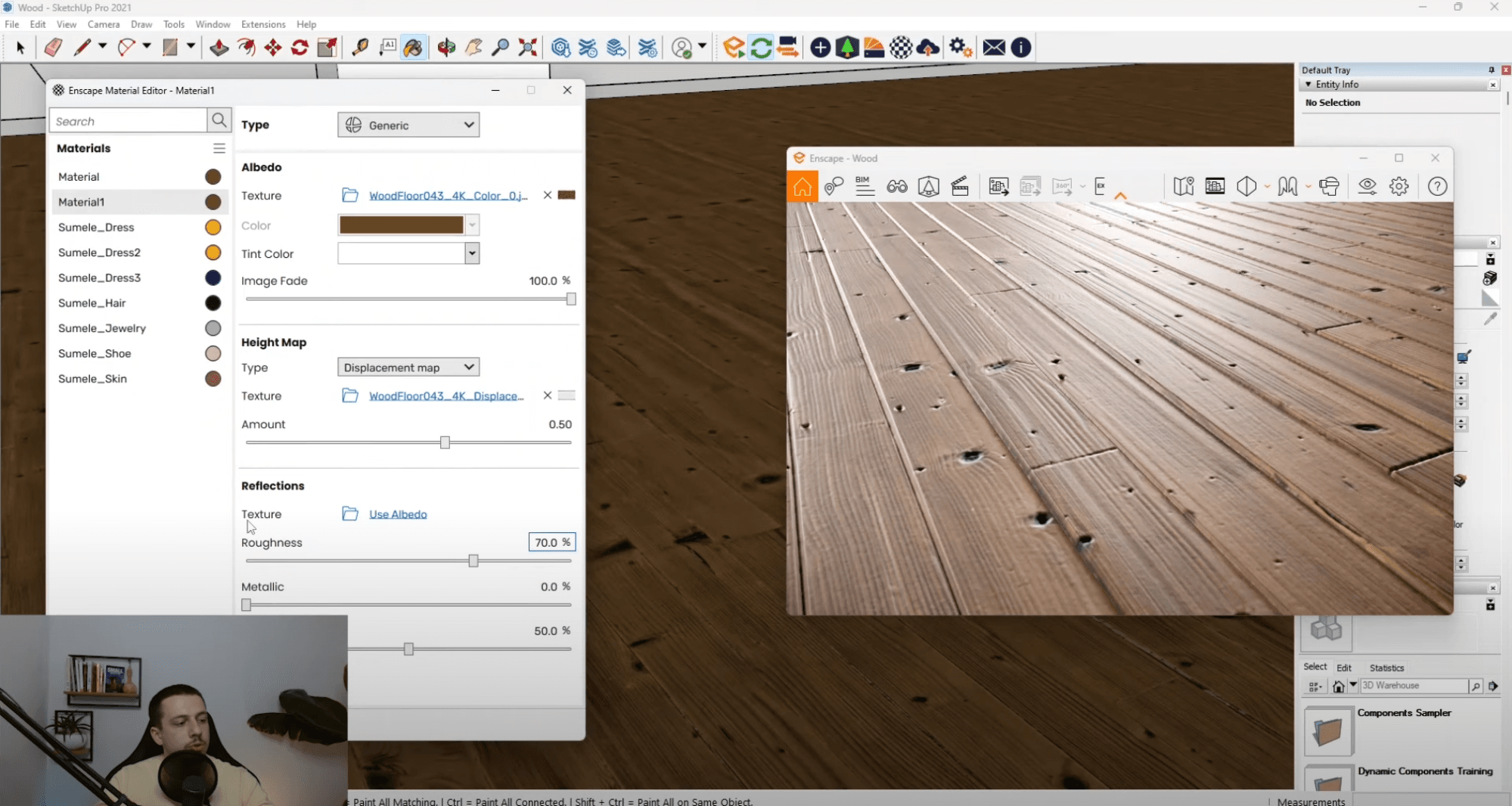
Task: Select the arrow Select tool in toolbar
Action: click(20, 48)
